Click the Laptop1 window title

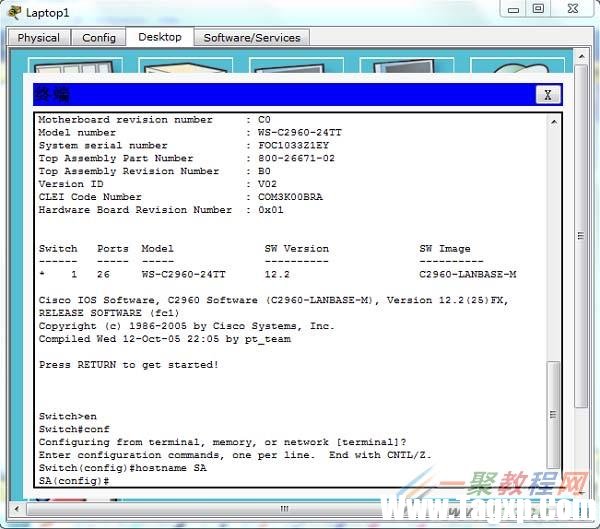[x=47, y=13]
